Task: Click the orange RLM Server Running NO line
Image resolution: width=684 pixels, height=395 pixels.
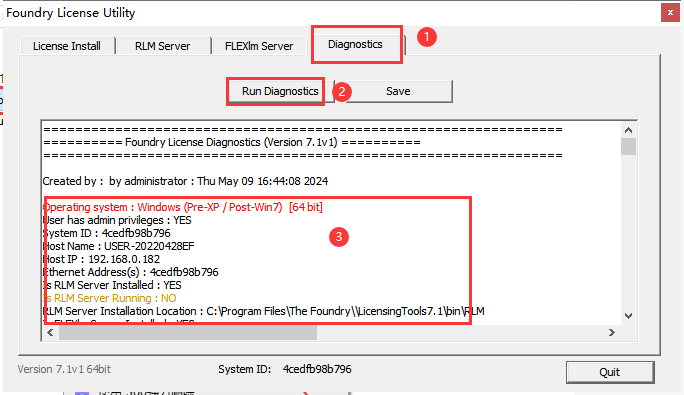Action: coord(109,298)
